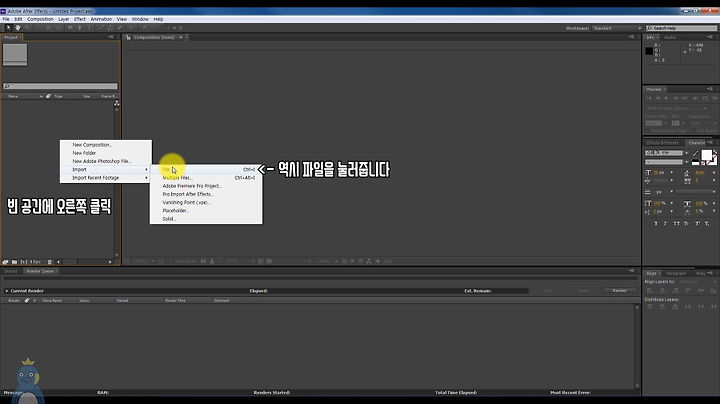Viewport: 720px width, 404px height.
Task: Click the Search Help field
Action: (x=681, y=28)
